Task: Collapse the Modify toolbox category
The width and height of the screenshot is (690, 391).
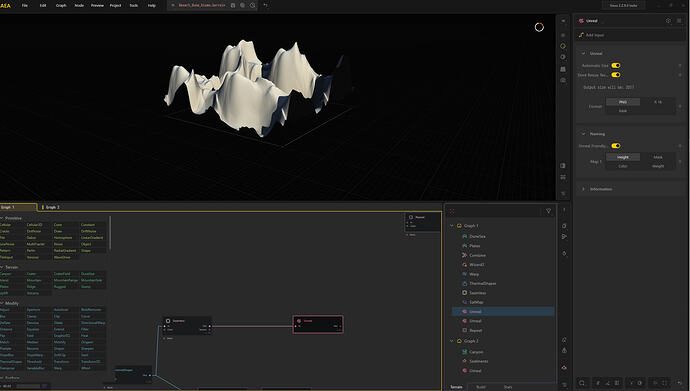Action: coord(2,303)
